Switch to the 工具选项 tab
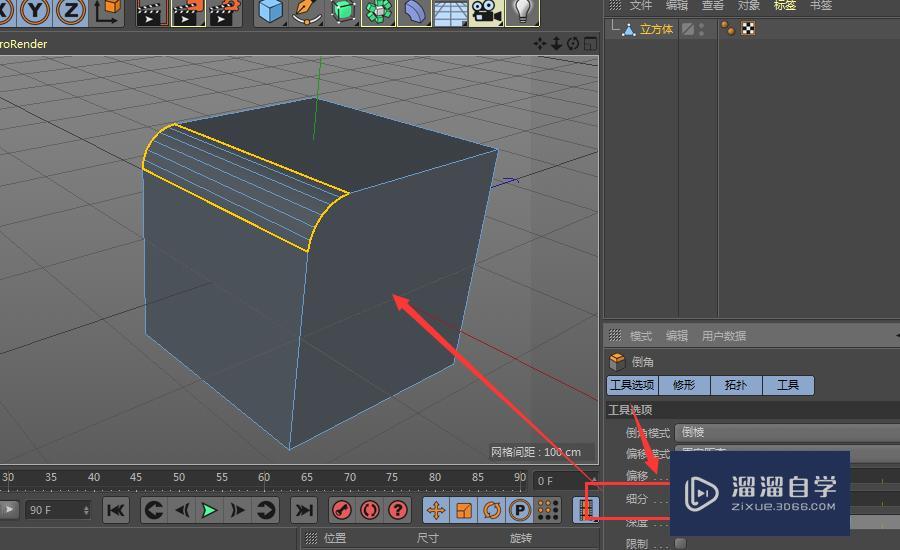Screen dimensions: 900x550 632,385
